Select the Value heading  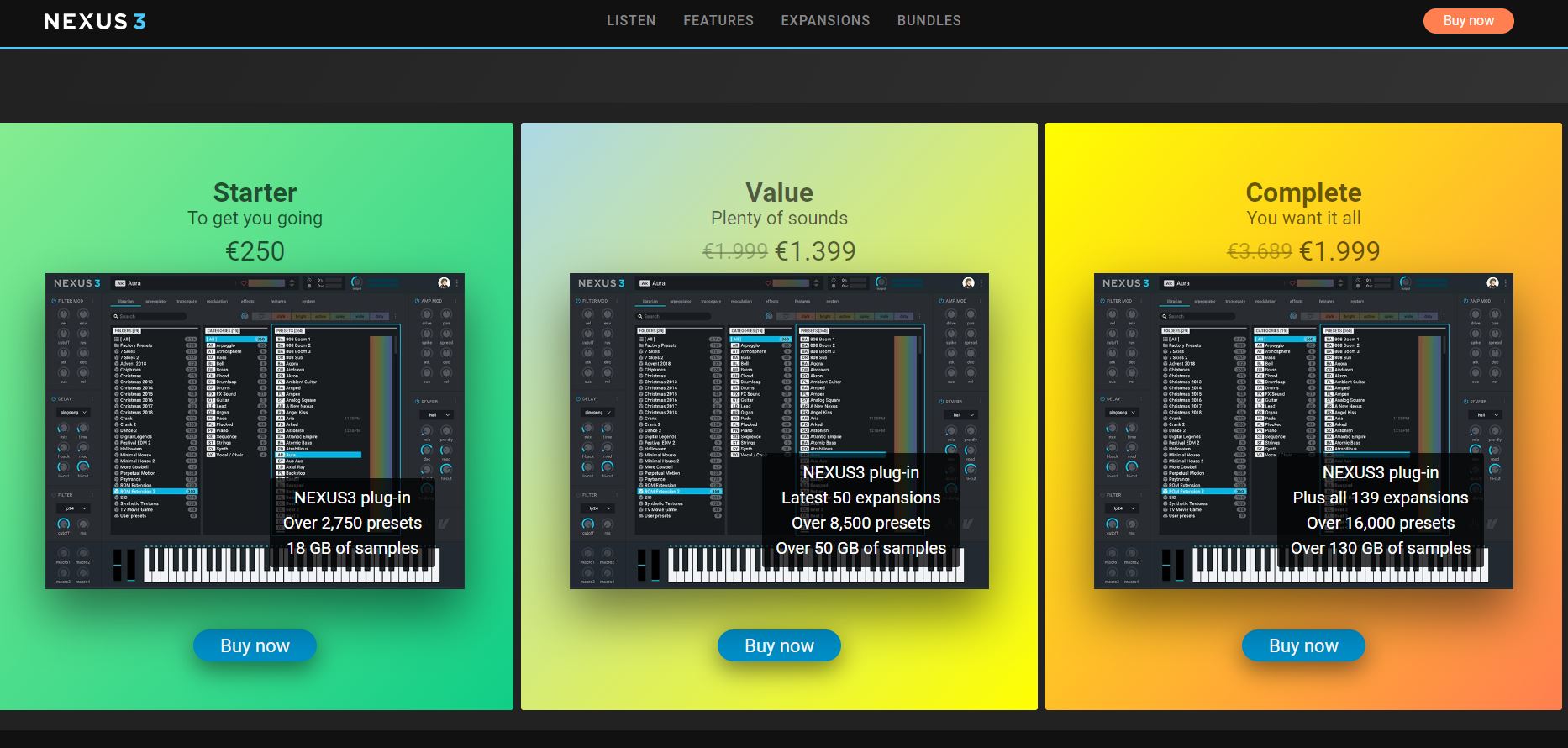pos(779,192)
